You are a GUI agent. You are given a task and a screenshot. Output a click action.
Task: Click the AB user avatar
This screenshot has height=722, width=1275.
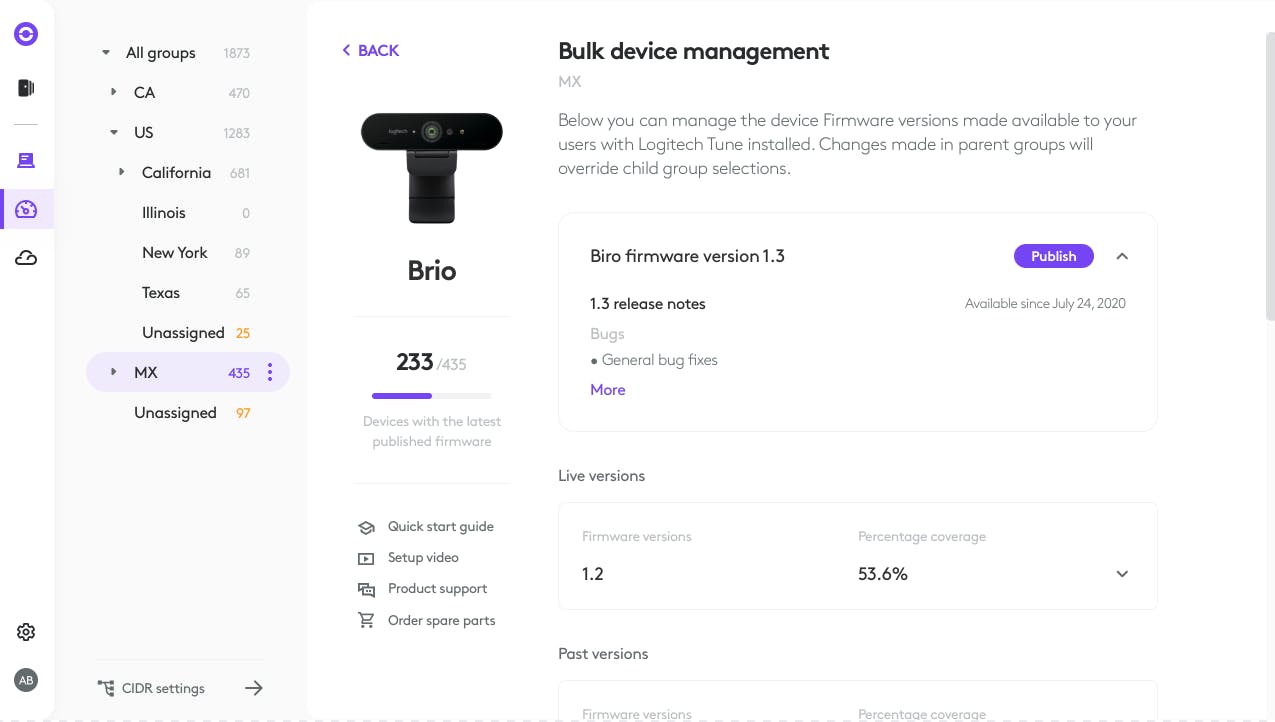click(26, 680)
